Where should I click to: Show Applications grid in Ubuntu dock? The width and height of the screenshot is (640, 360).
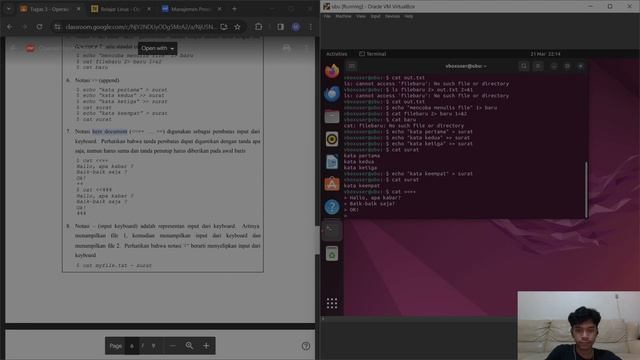(x=332, y=303)
